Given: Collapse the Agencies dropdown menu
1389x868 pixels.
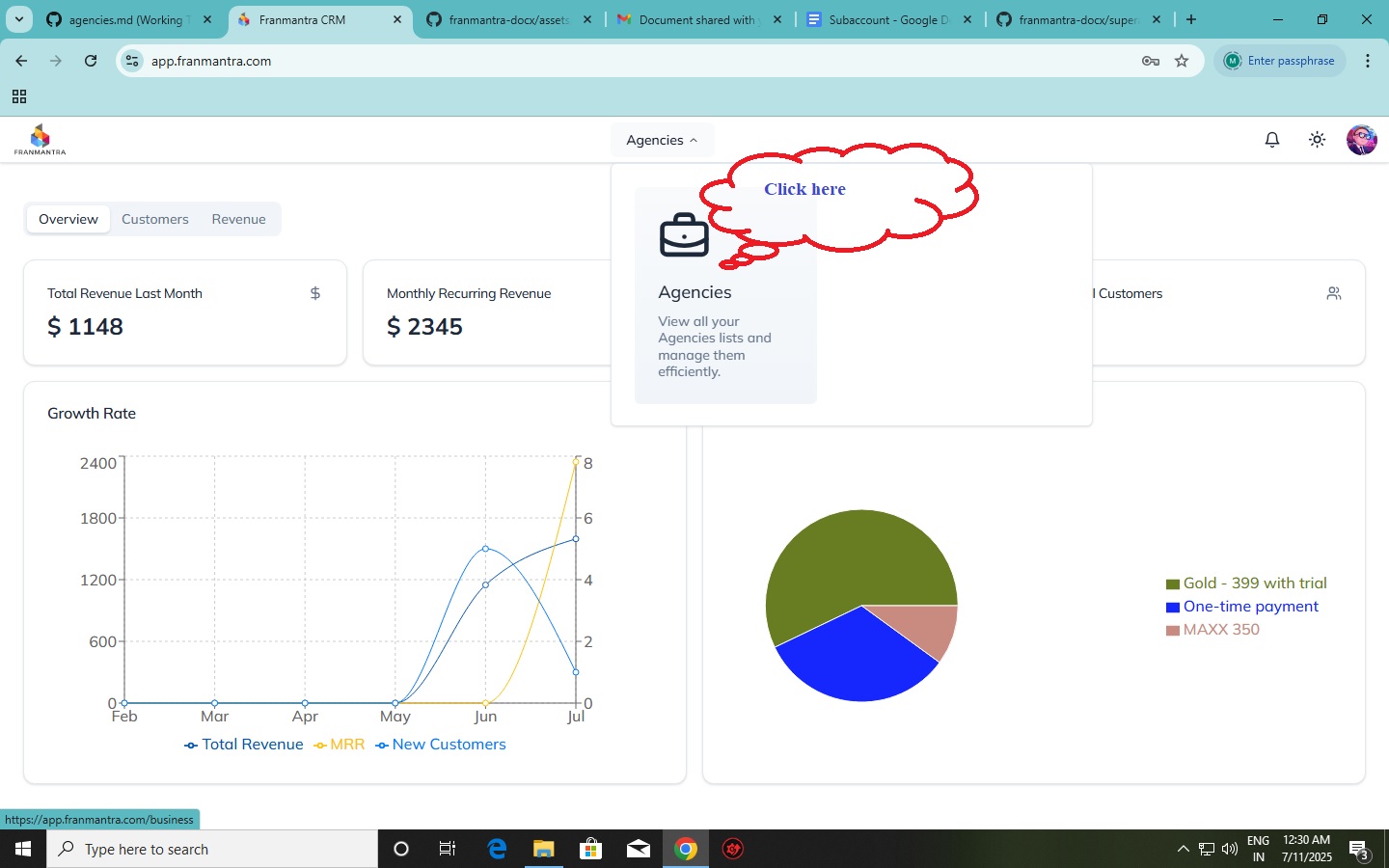Looking at the screenshot, I should point(662,140).
